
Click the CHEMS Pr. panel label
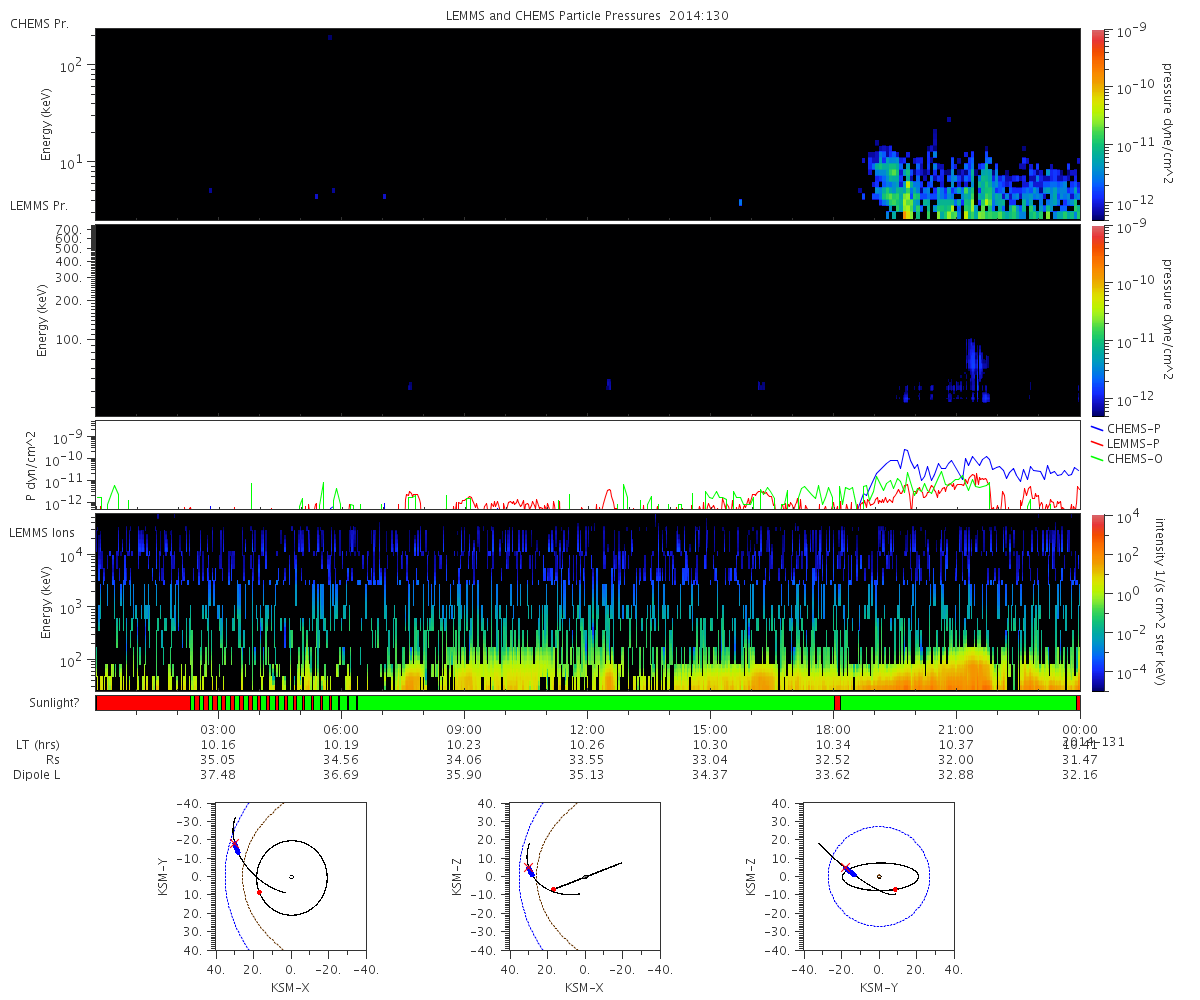pos(39,23)
